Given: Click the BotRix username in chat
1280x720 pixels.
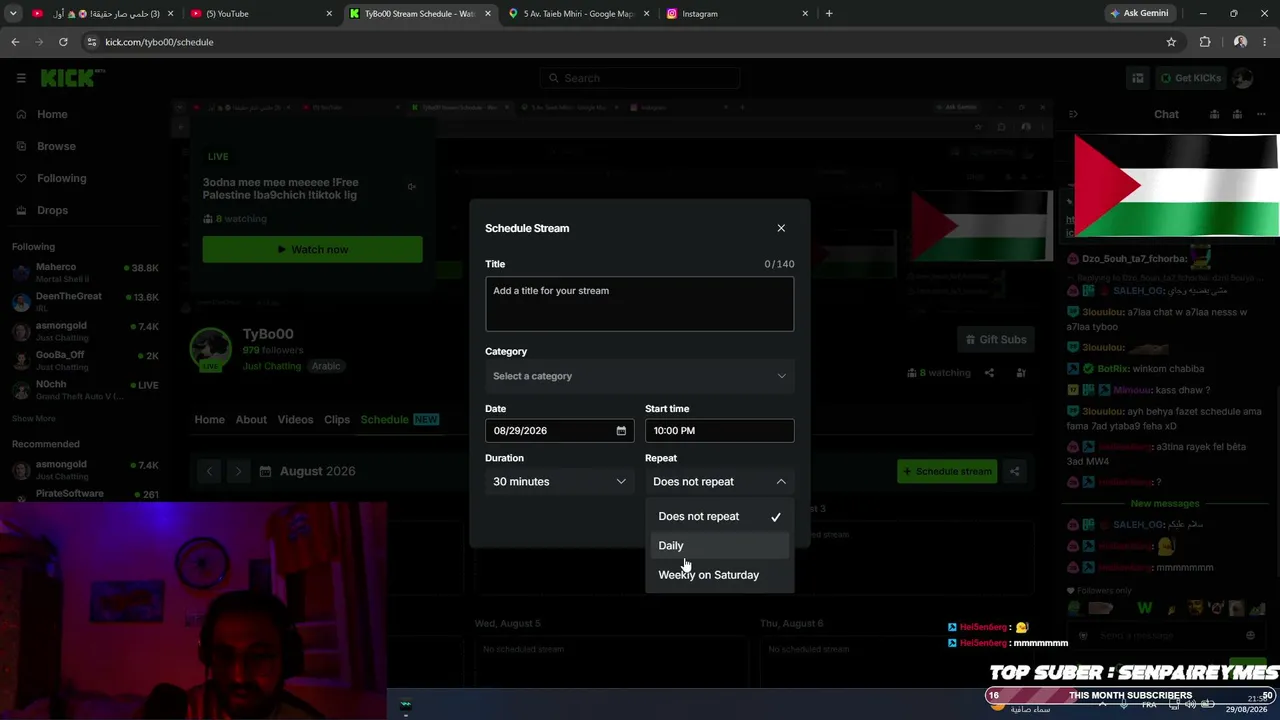Looking at the screenshot, I should 1112,369.
